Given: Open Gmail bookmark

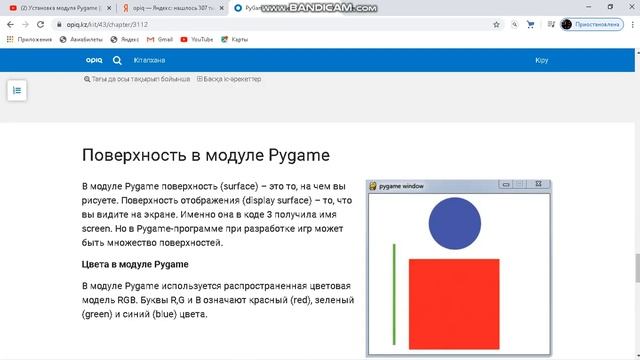Looking at the screenshot, I should click(160, 40).
